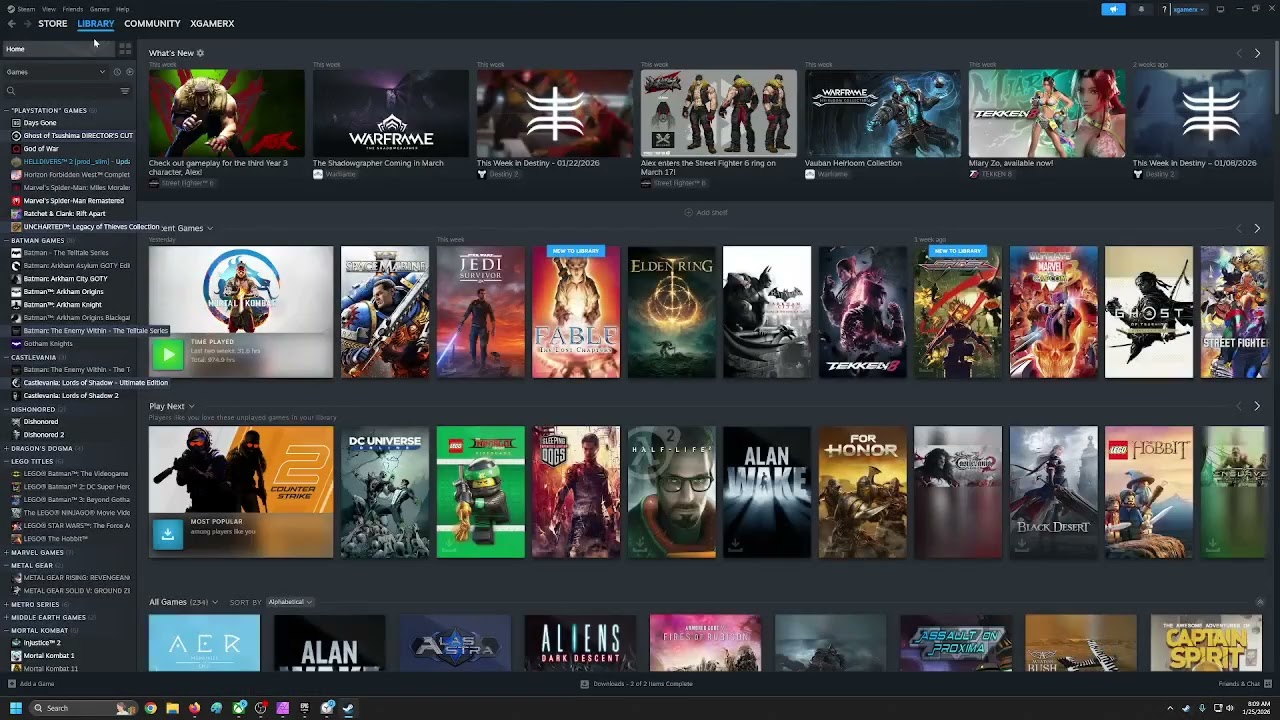Open Chrome from the taskbar
This screenshot has width=1280, height=720.
tap(150, 708)
